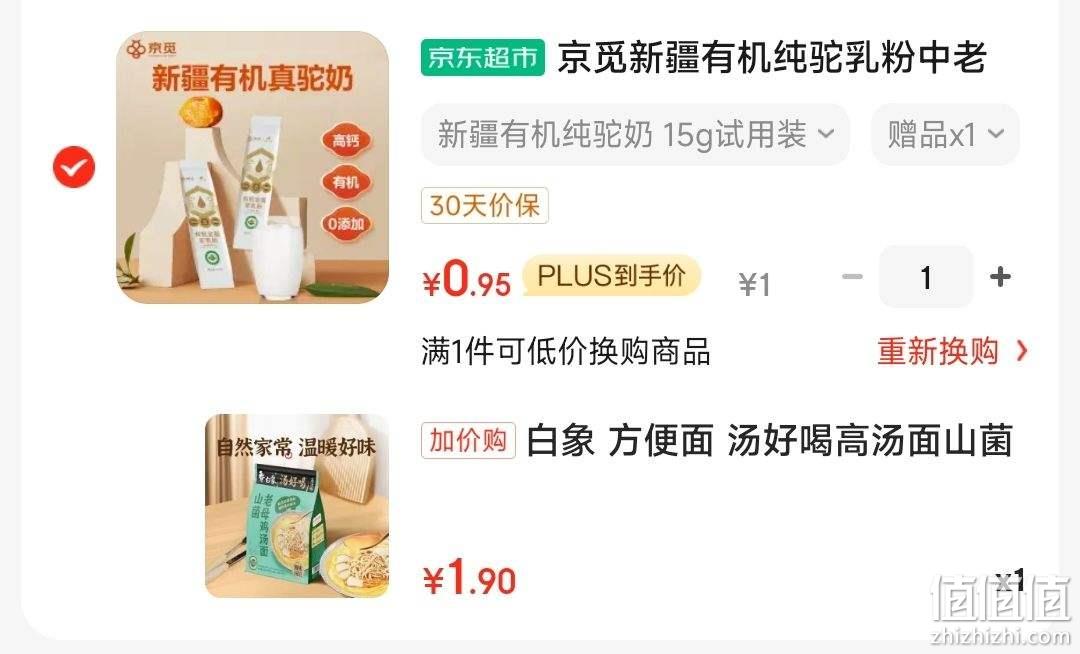Viewport: 1080px width, 654px height.
Task: Tap the PLUS到手价 label
Action: click(x=612, y=275)
